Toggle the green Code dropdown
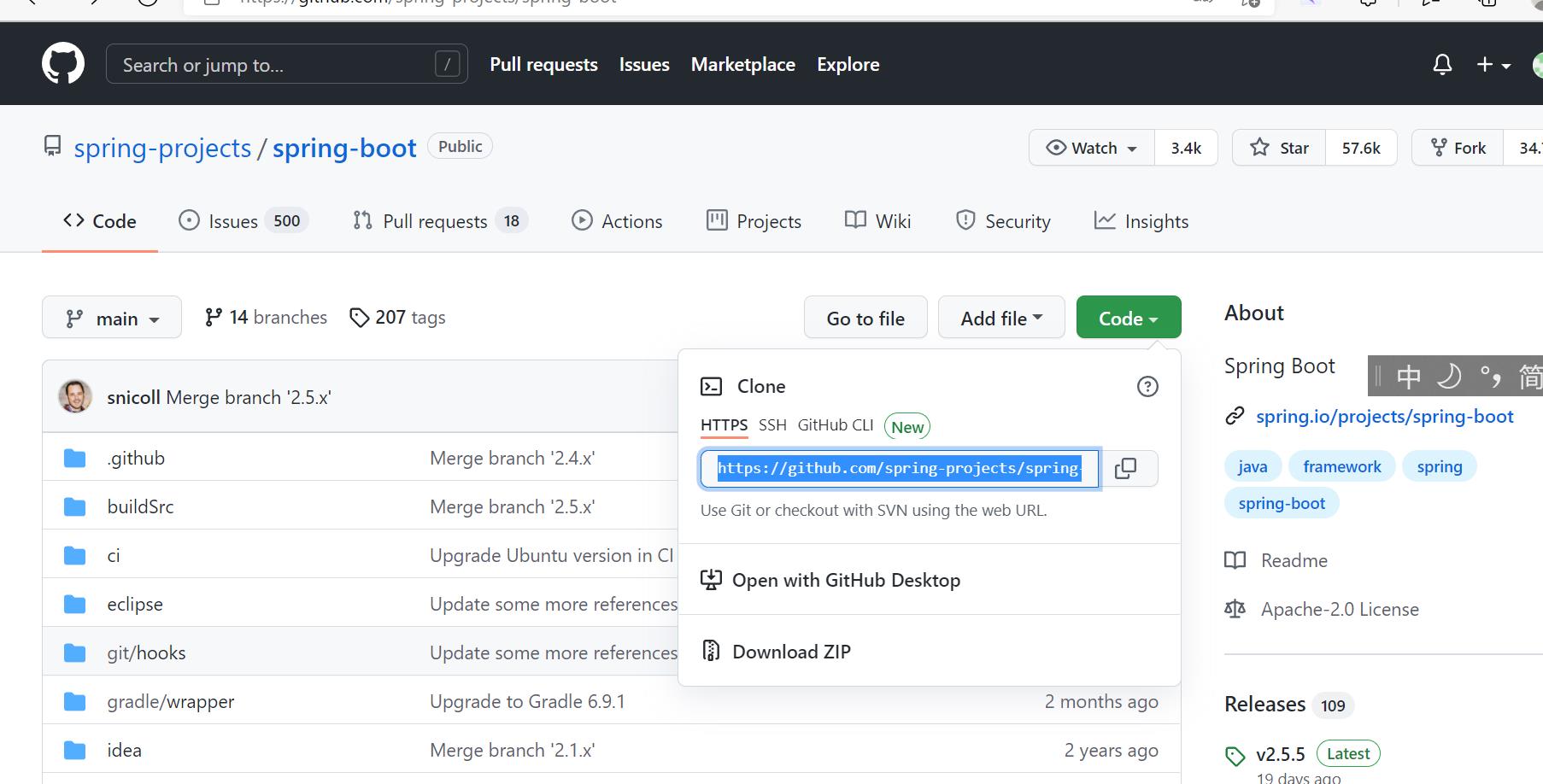Image resolution: width=1543 pixels, height=784 pixels. pos(1129,318)
